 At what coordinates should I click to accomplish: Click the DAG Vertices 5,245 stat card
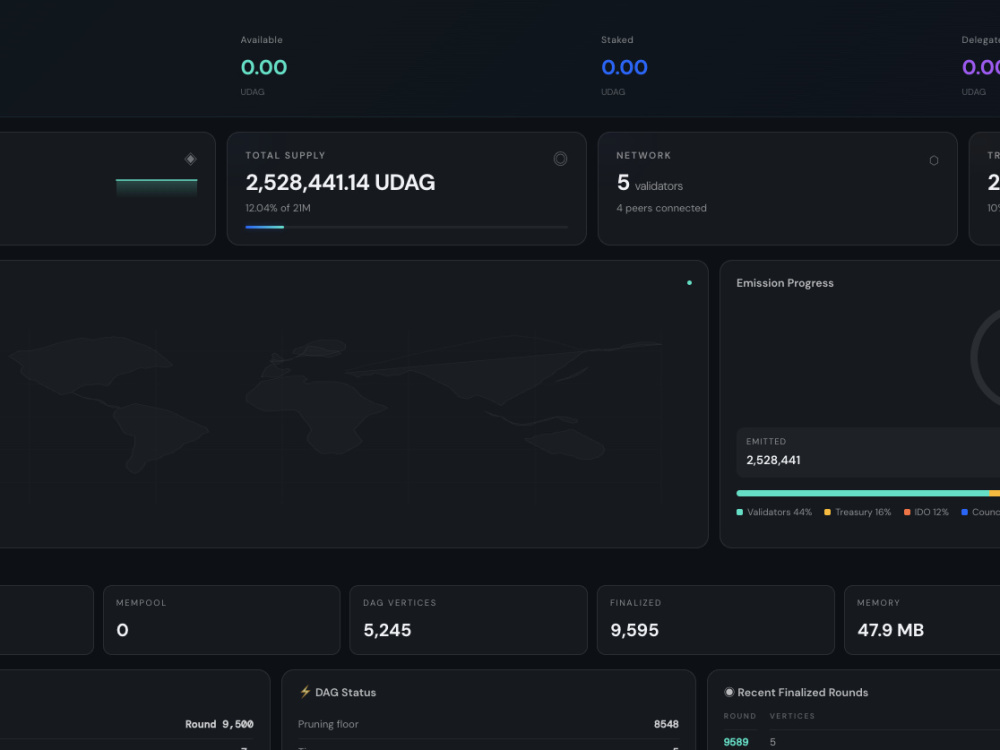(468, 620)
